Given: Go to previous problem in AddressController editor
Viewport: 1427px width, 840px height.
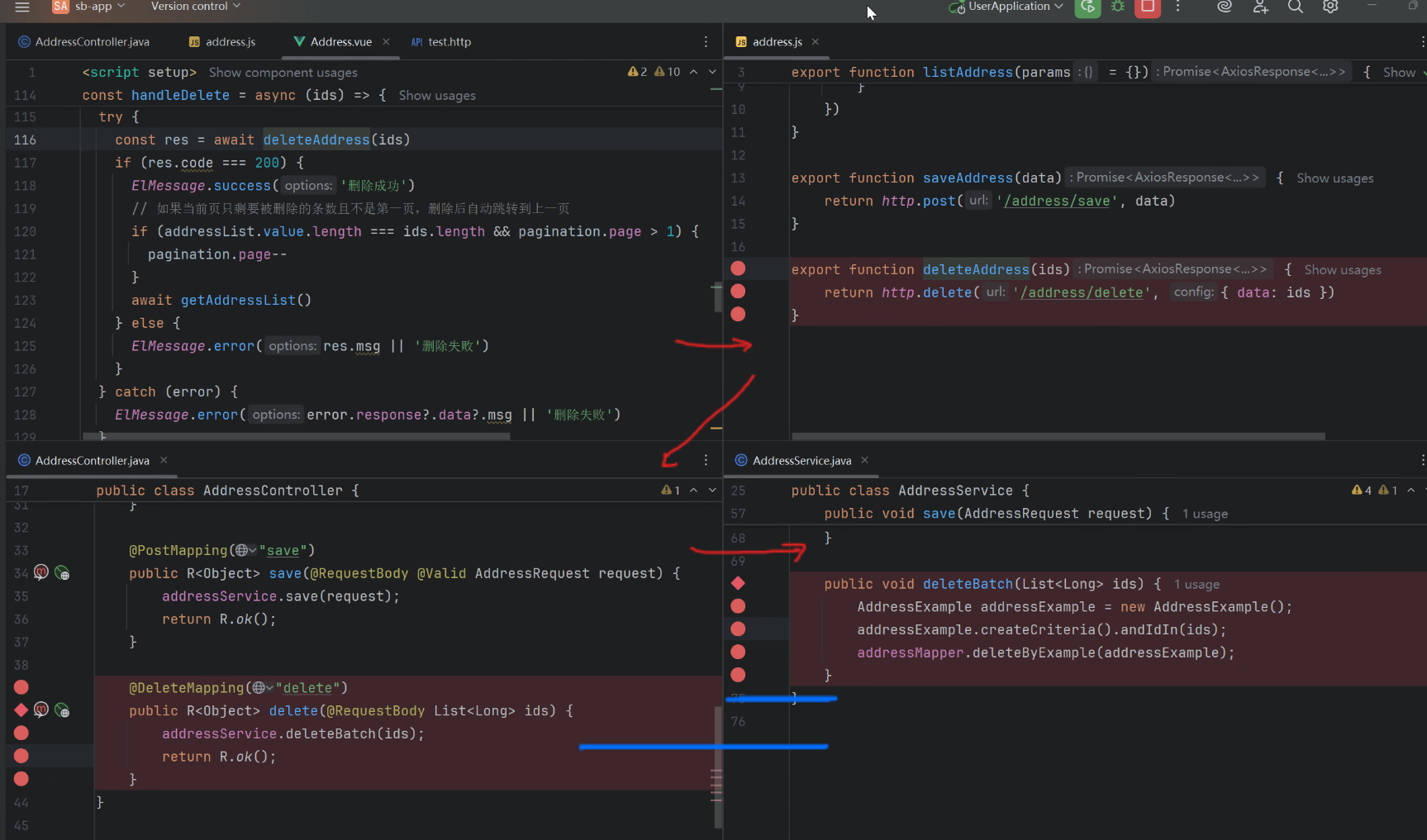Looking at the screenshot, I should [693, 490].
